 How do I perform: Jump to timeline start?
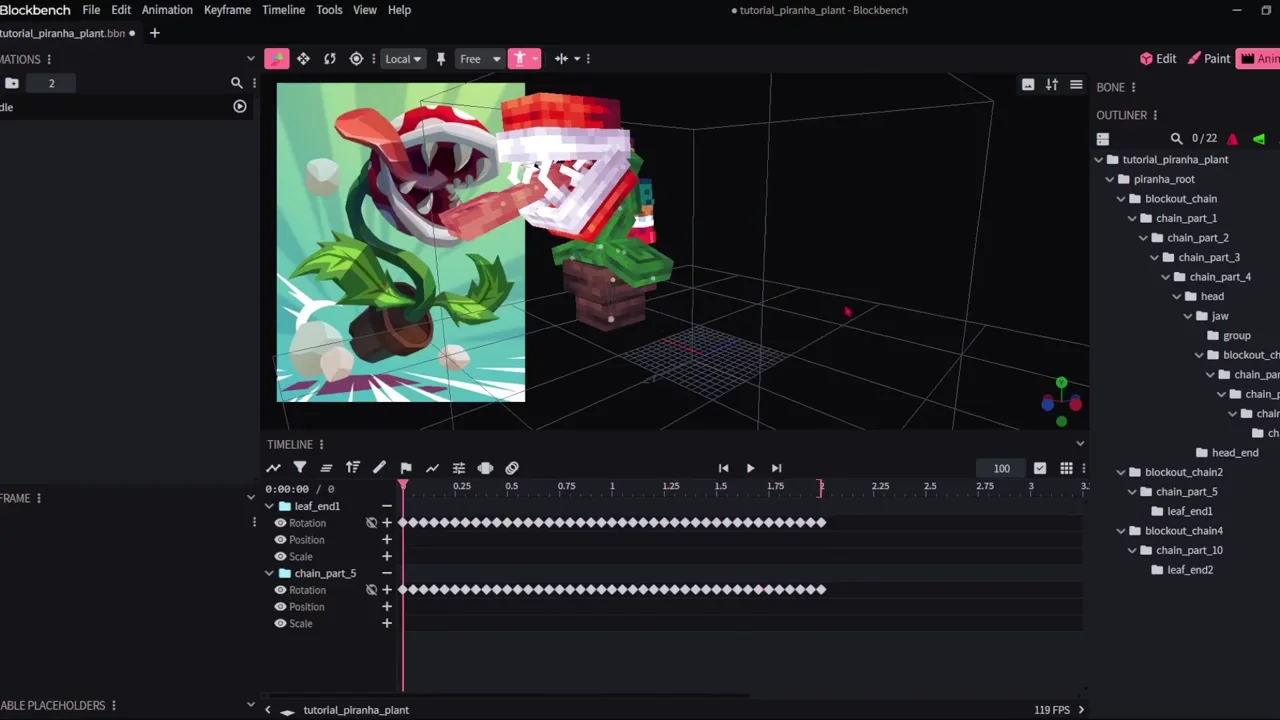tap(723, 468)
